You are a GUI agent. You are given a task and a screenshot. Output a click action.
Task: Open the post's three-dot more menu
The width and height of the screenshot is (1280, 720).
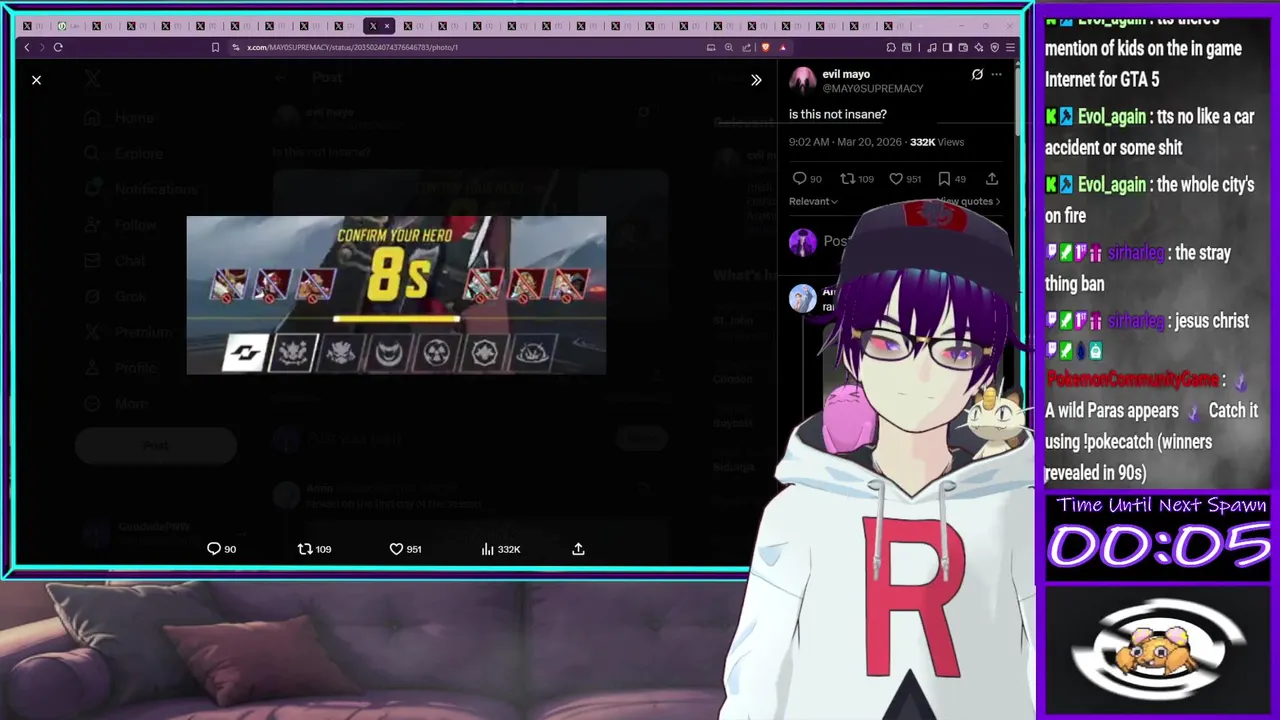click(996, 74)
